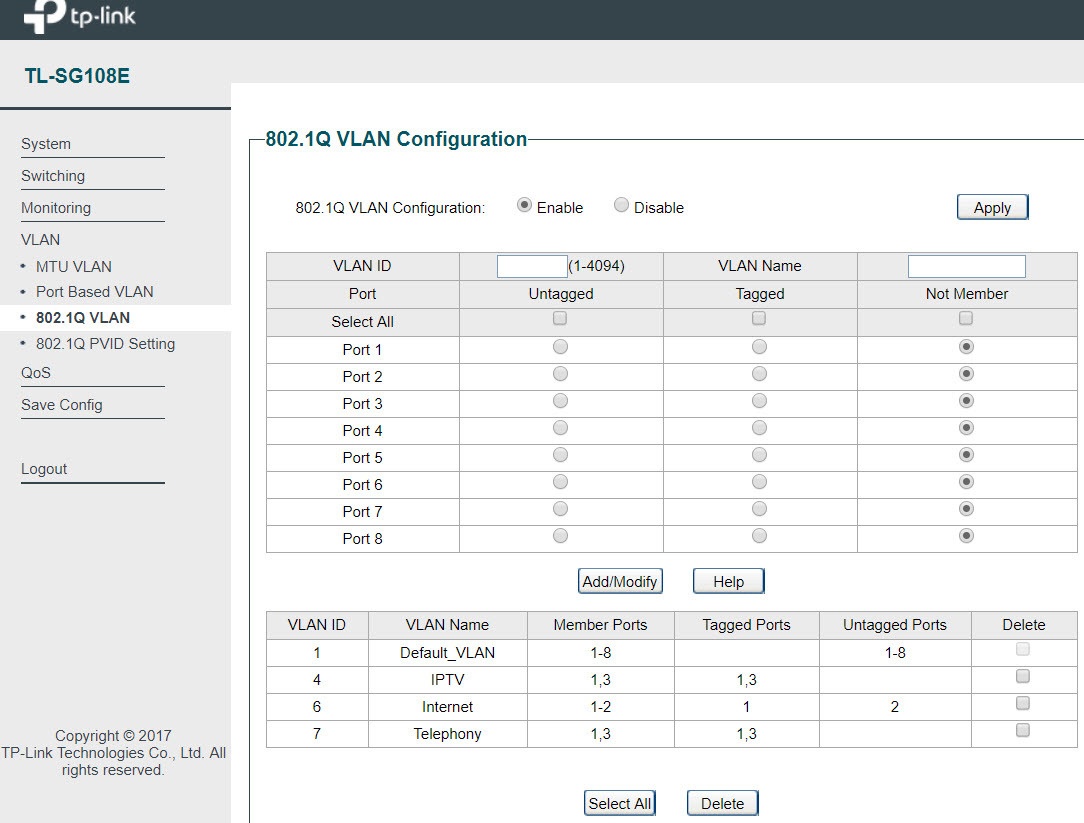Image resolution: width=1084 pixels, height=823 pixels.
Task: Select the Disable radio button
Action: [x=622, y=205]
